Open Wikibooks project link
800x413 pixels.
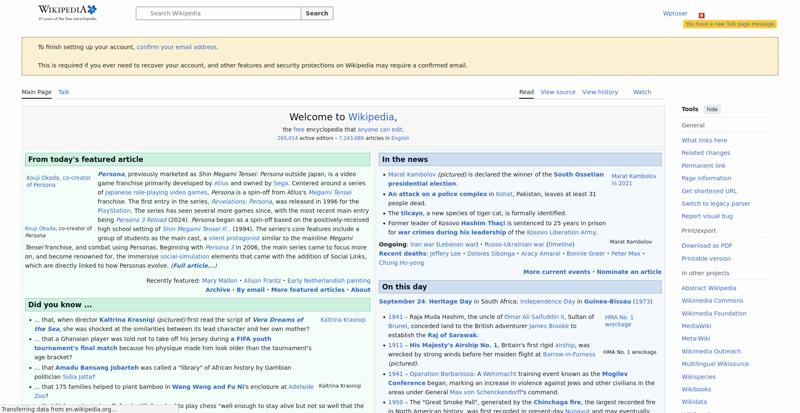tap(696, 389)
